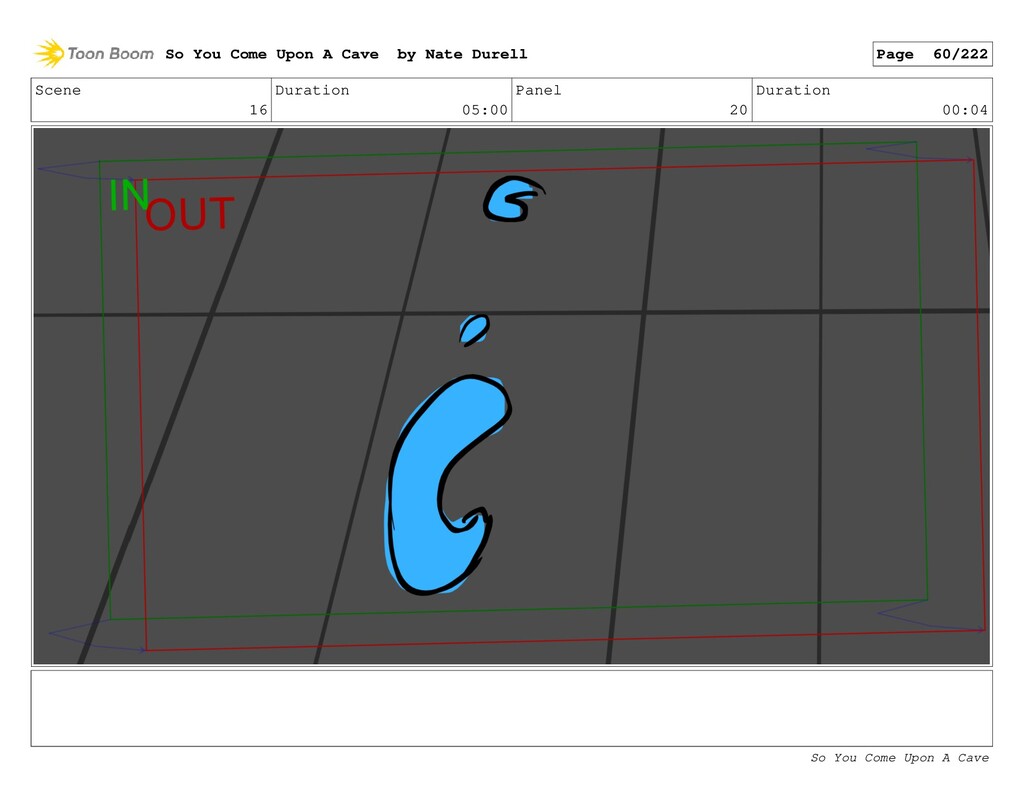Click the author text 'by Nate Durell'

pos(462,54)
